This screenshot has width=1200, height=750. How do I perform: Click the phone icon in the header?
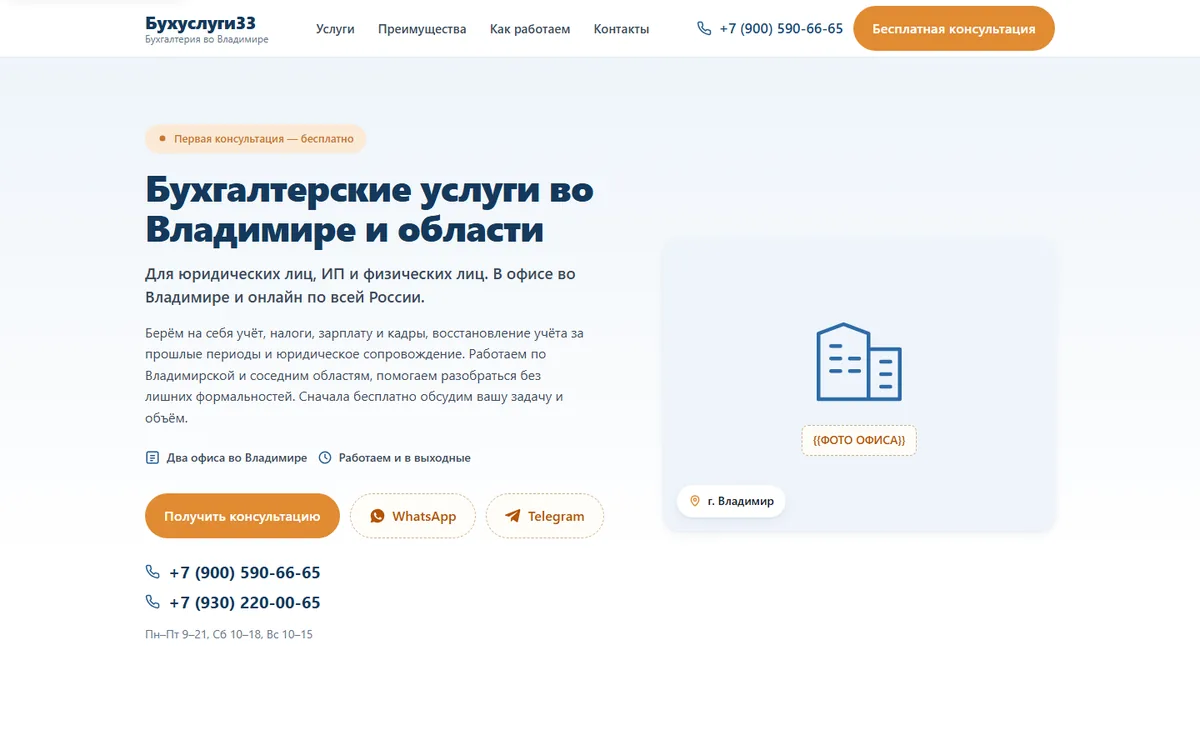tap(704, 29)
